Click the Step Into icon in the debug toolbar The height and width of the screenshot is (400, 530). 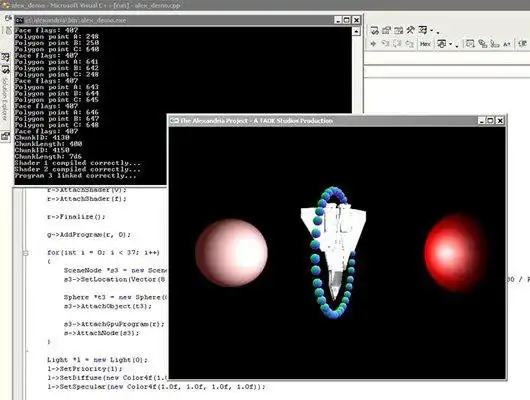tap(385, 44)
